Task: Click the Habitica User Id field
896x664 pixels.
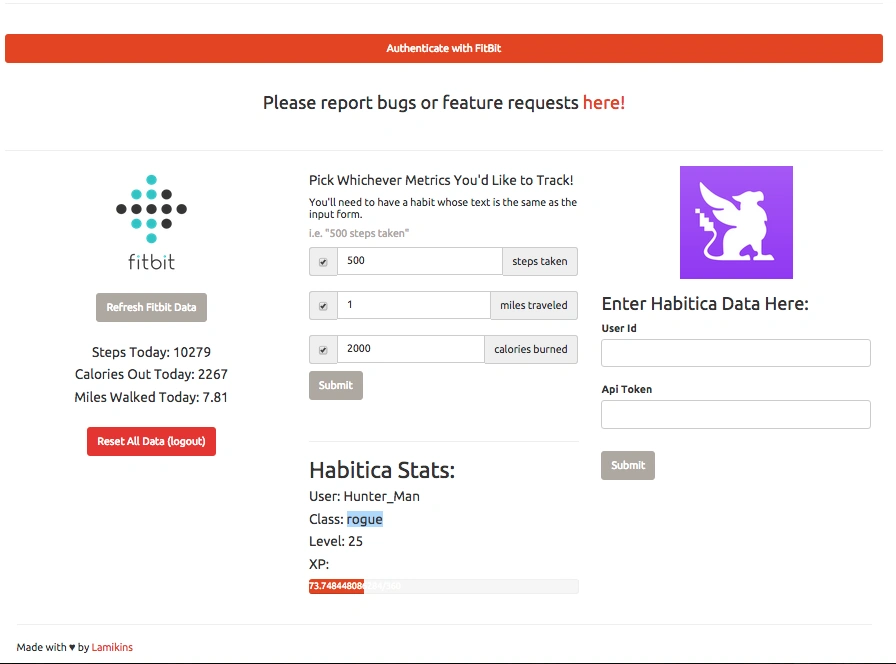Action: pos(735,353)
